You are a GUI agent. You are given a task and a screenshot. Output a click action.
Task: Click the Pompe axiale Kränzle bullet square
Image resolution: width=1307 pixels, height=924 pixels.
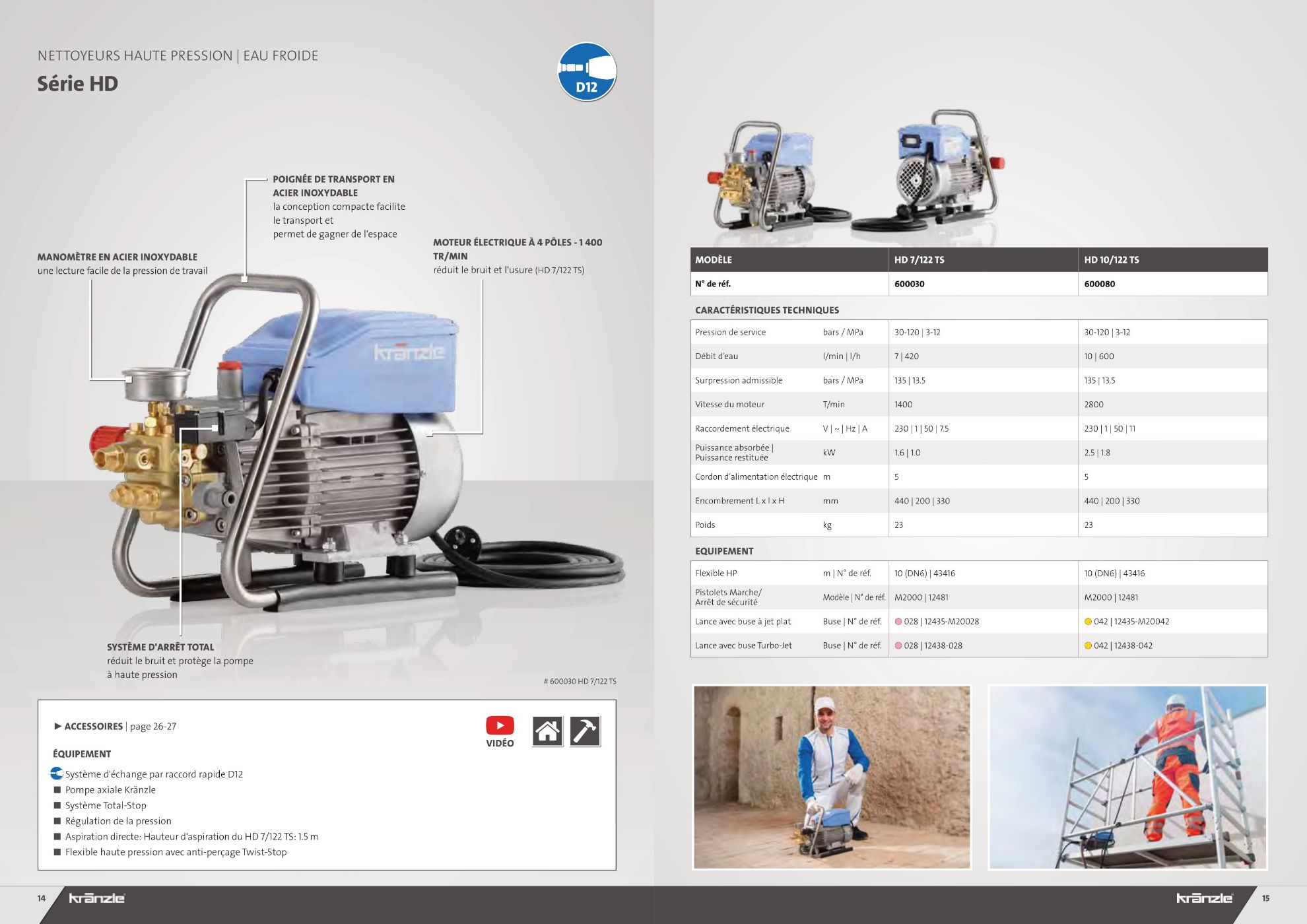(57, 789)
